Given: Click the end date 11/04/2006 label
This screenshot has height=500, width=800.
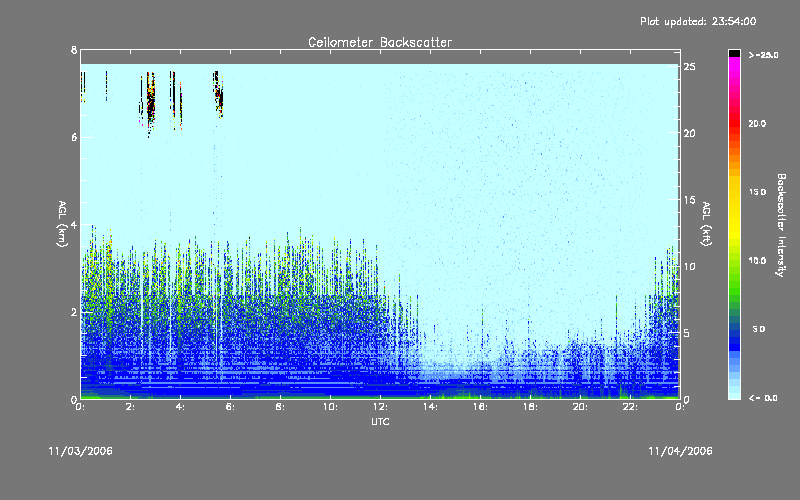Looking at the screenshot, I should (680, 451).
